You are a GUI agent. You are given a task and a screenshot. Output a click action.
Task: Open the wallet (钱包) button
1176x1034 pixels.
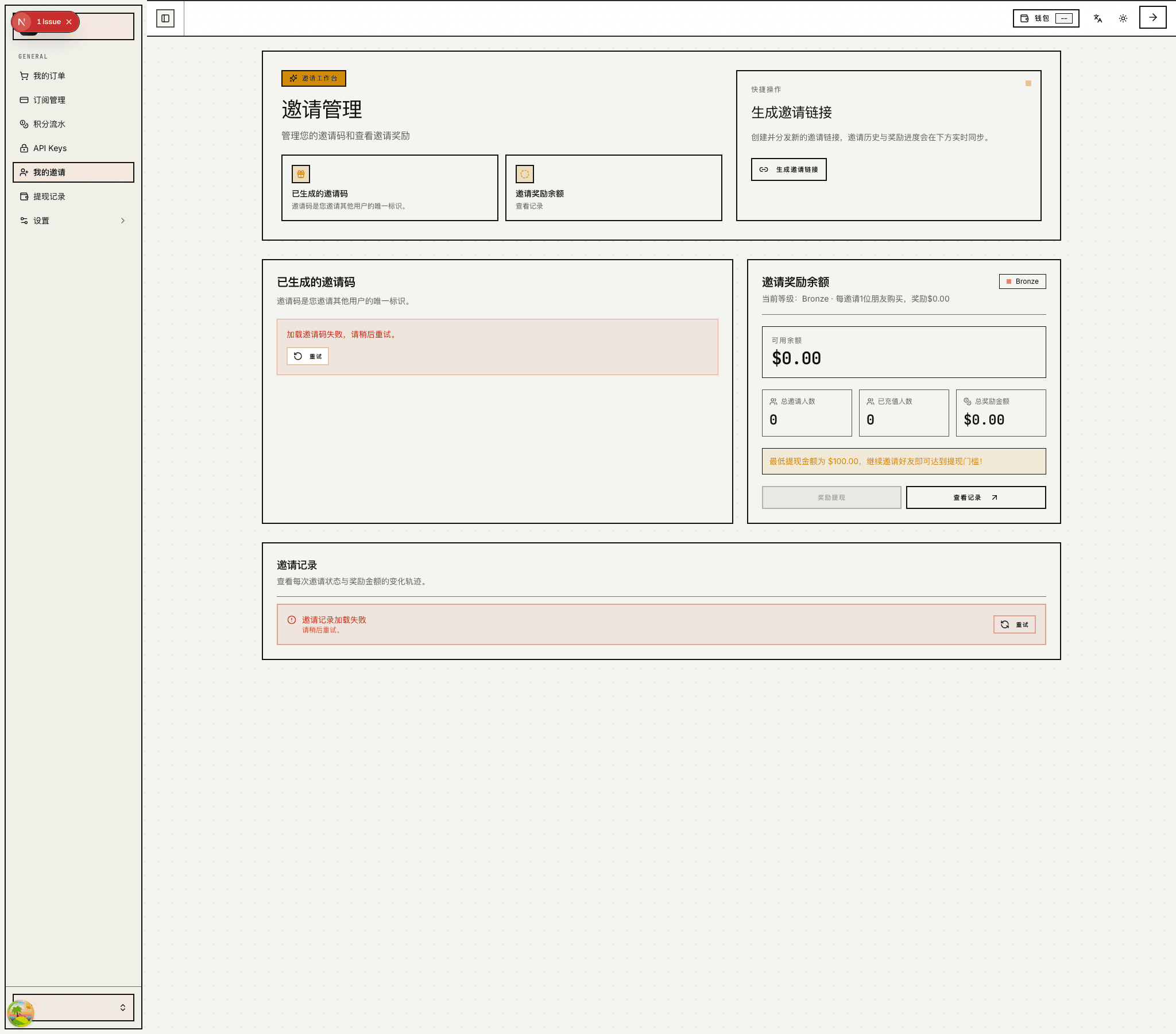1046,18
